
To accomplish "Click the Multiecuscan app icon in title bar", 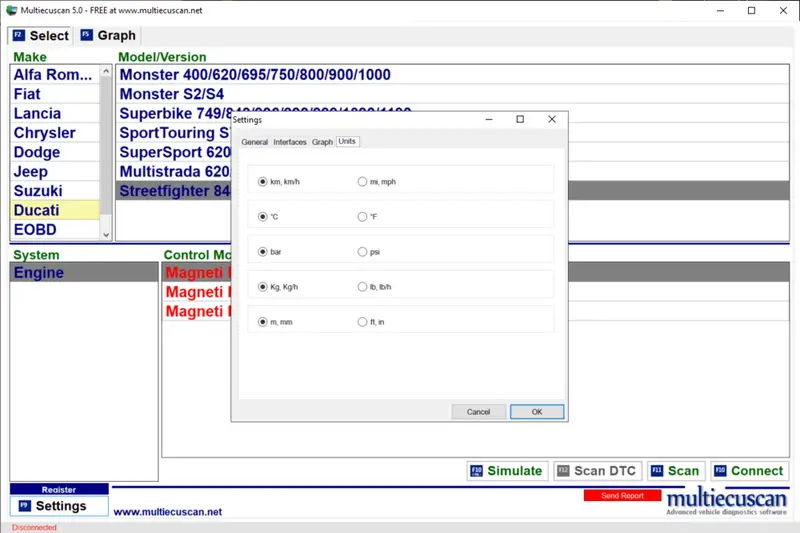I will coord(11,10).
